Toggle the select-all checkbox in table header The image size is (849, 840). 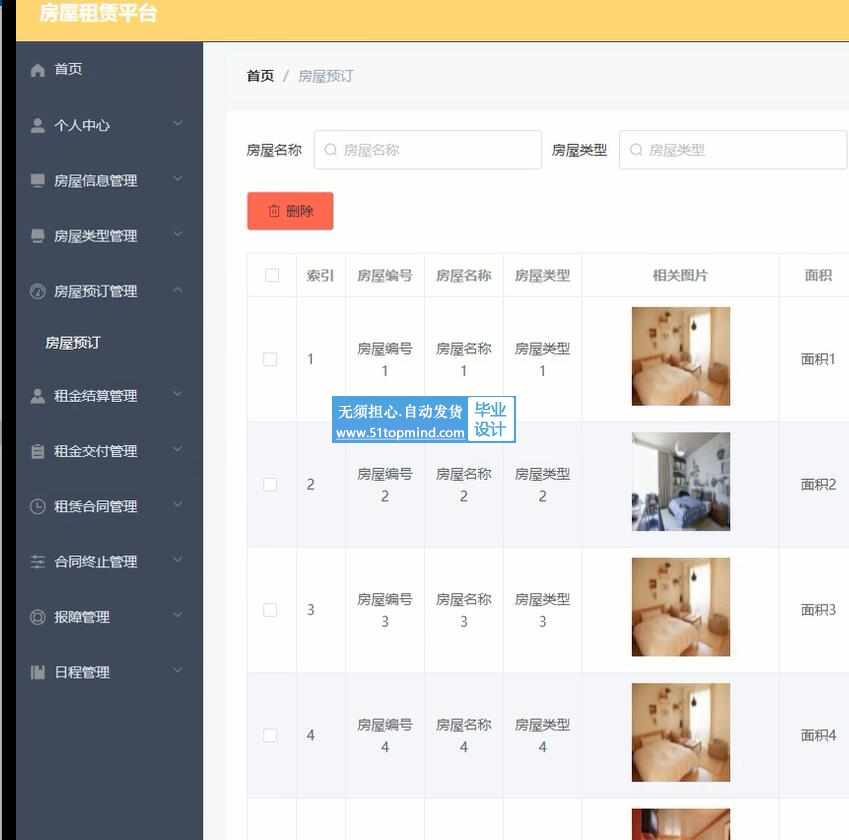[272, 275]
